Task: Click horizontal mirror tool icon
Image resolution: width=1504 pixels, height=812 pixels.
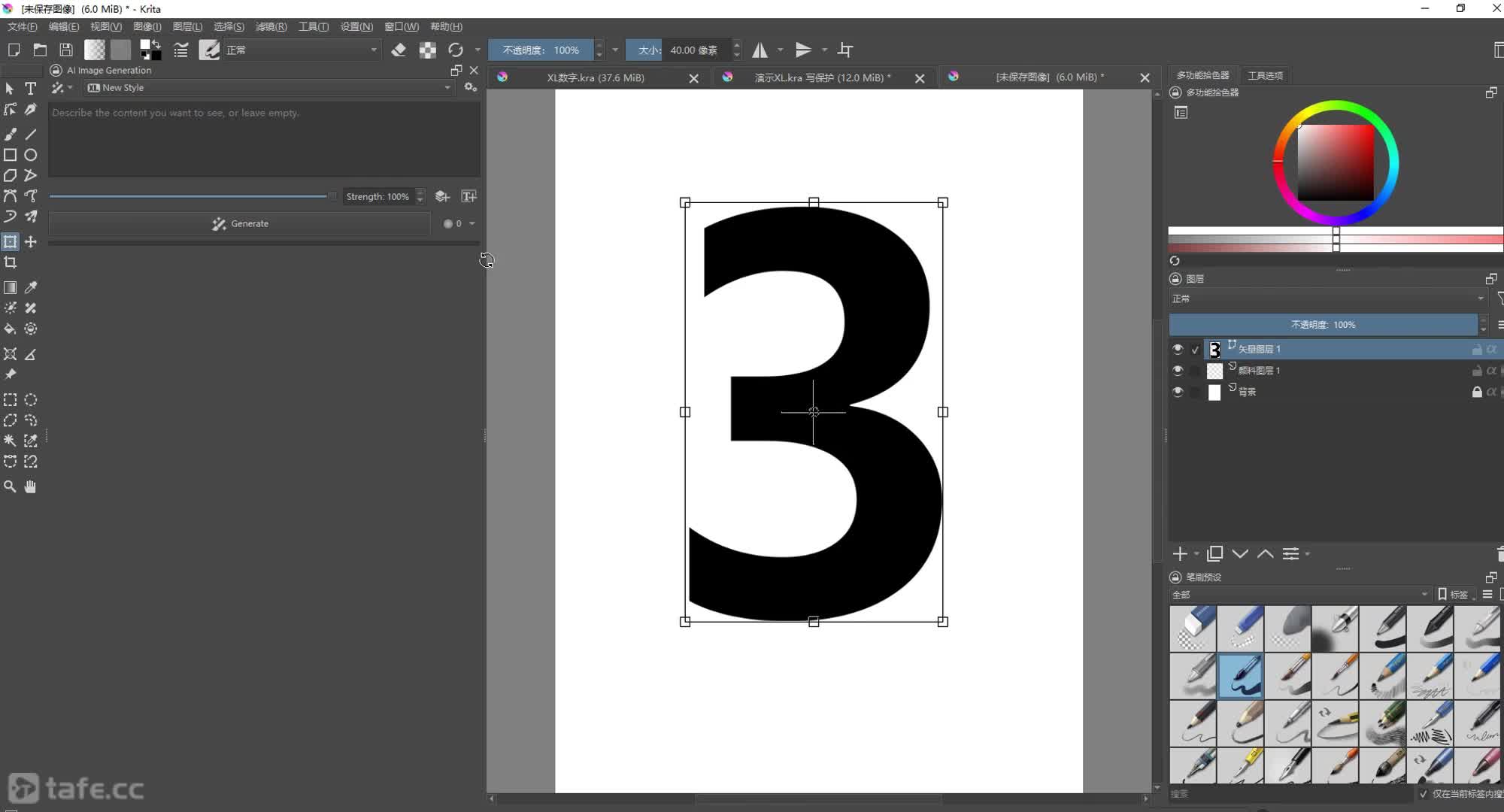Action: (760, 50)
